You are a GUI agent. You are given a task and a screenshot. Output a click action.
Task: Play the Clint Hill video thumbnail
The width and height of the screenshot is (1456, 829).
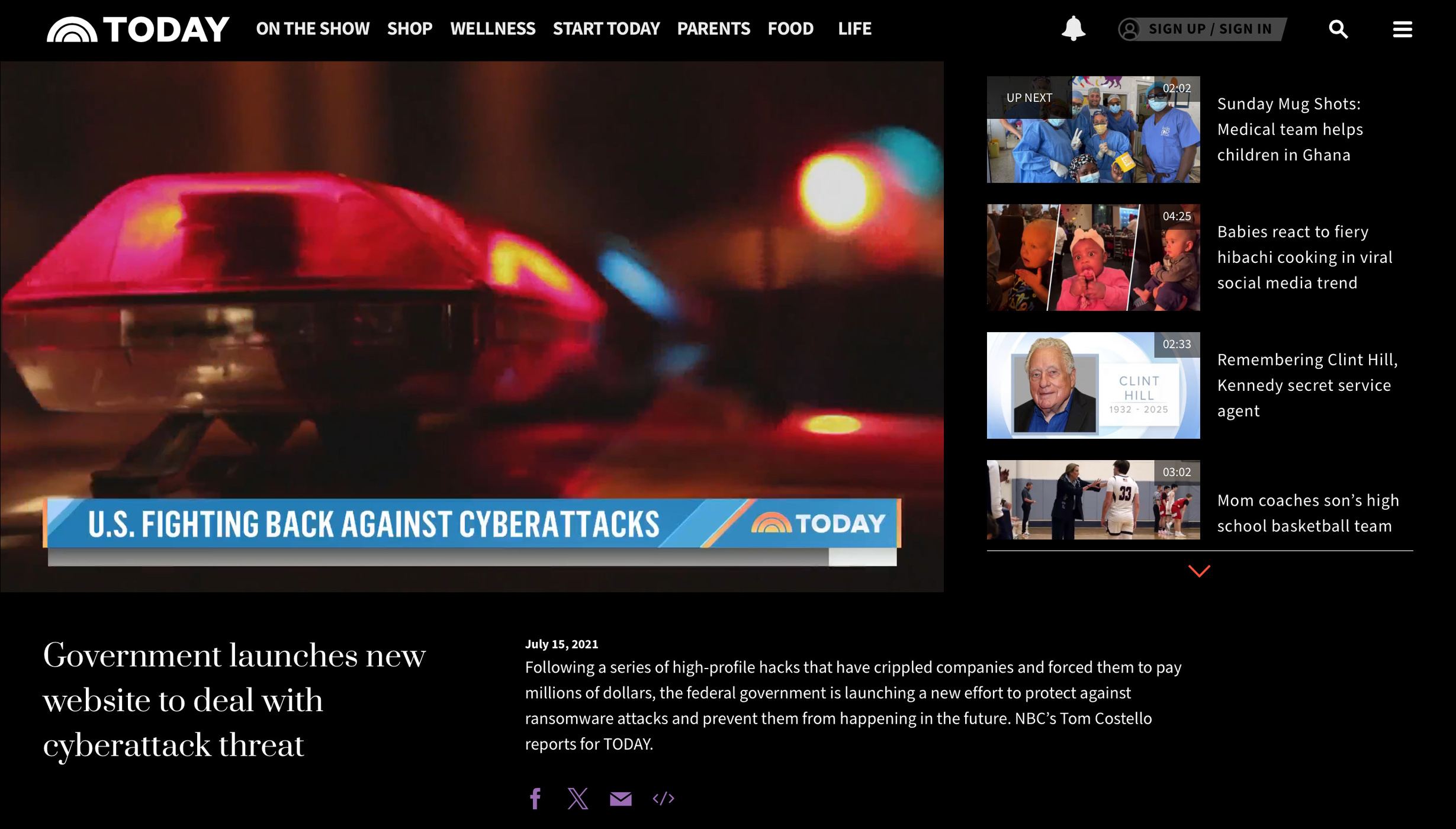[x=1093, y=385]
